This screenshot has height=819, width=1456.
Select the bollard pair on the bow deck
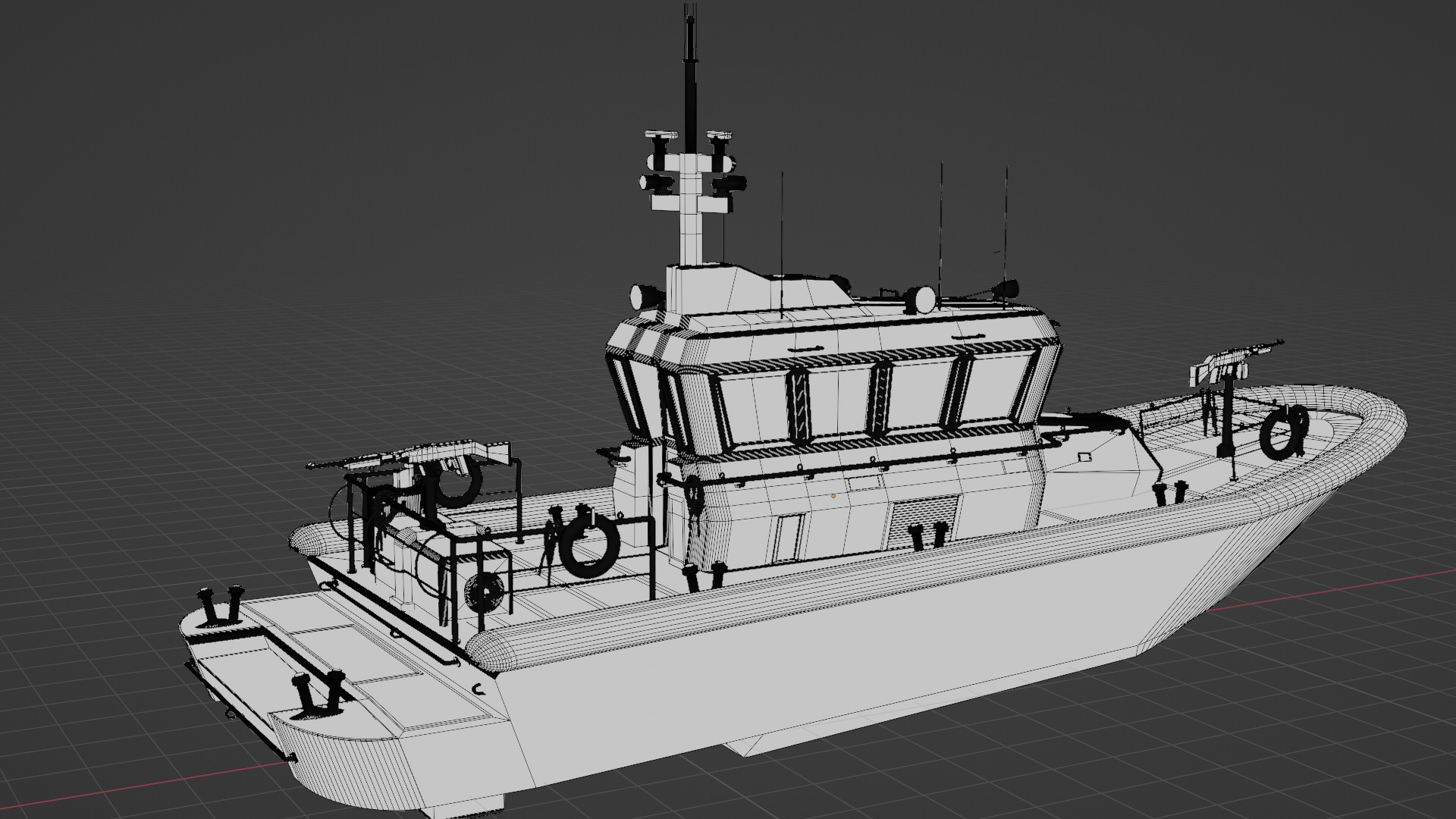1170,493
